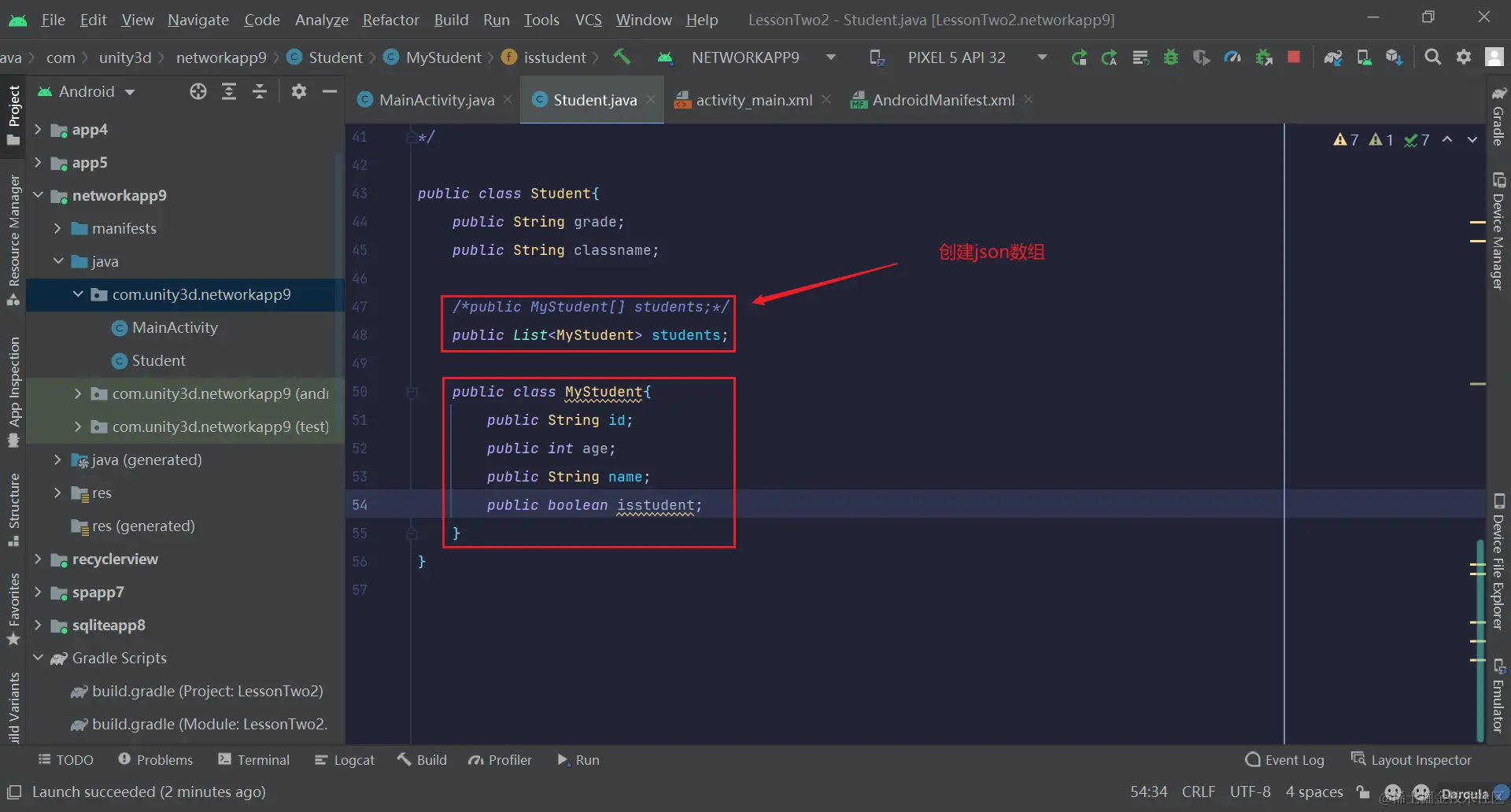Viewport: 1511px width, 812px height.
Task: Open the Layout Inspector
Action: point(1411,760)
